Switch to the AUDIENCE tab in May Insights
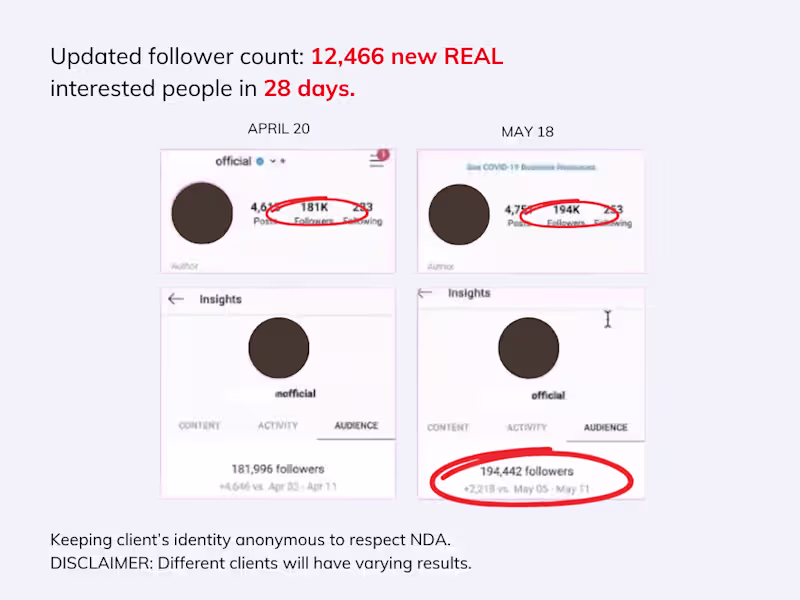Viewport: 800px width, 600px height. pyautogui.click(x=605, y=428)
